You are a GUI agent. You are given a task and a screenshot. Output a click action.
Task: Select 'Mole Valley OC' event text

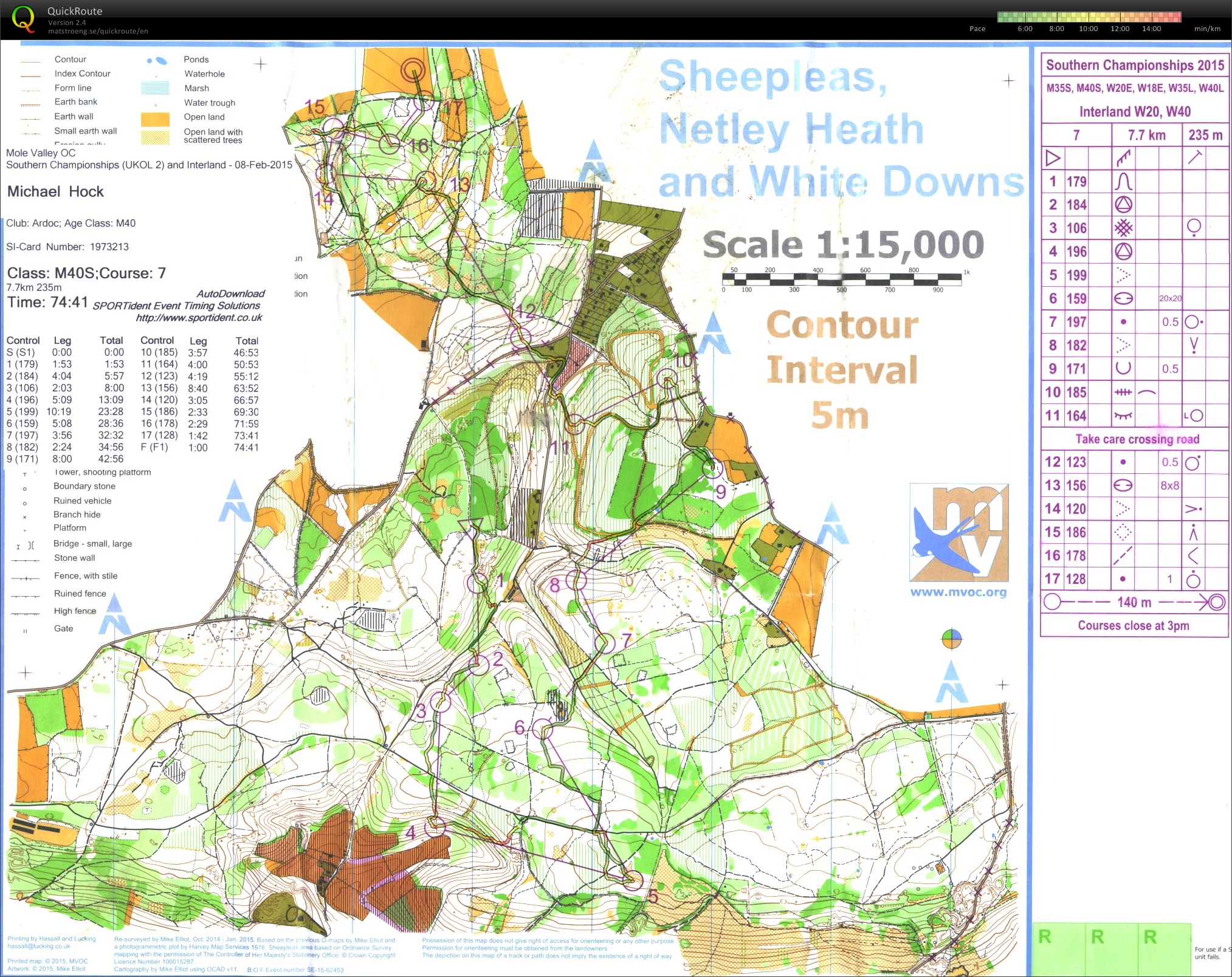click(41, 153)
